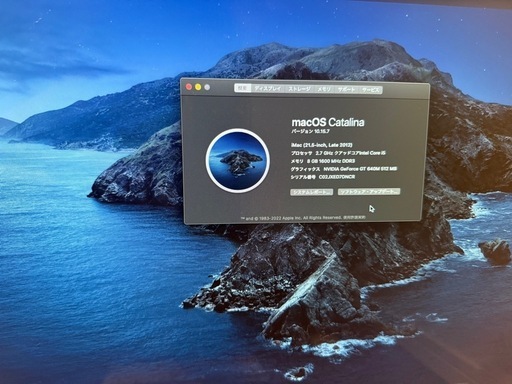Screen dimensions: 512x384
Task: Select the メモリ tab
Action: point(324,89)
